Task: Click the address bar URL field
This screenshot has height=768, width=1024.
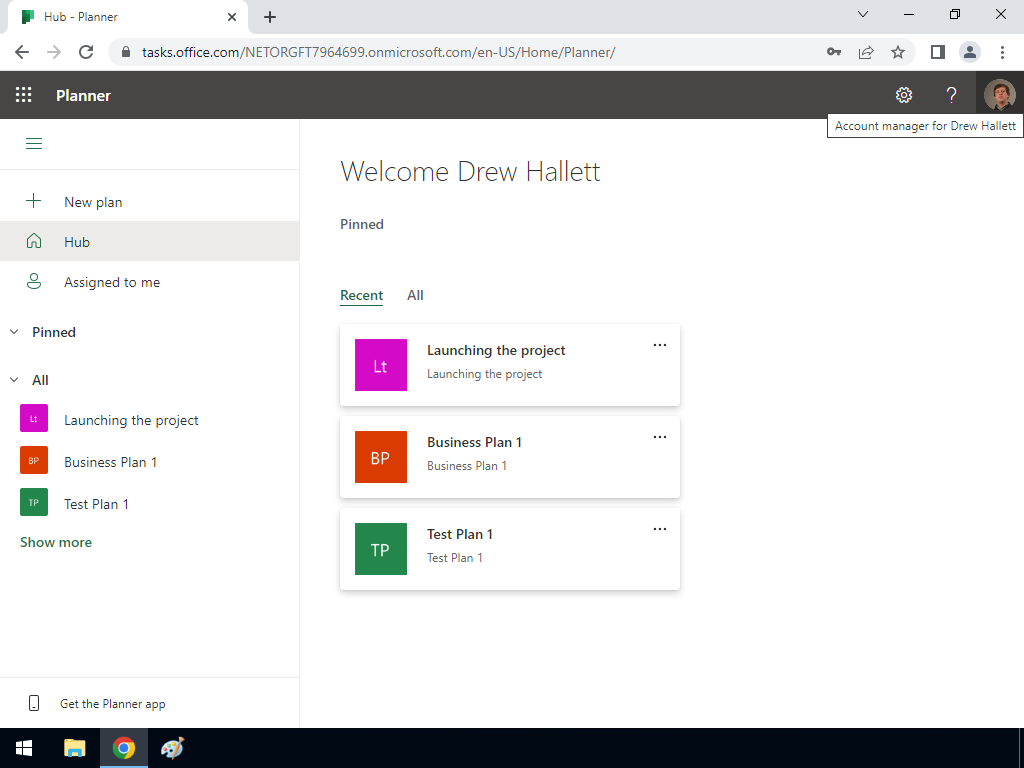Action: coord(379,52)
